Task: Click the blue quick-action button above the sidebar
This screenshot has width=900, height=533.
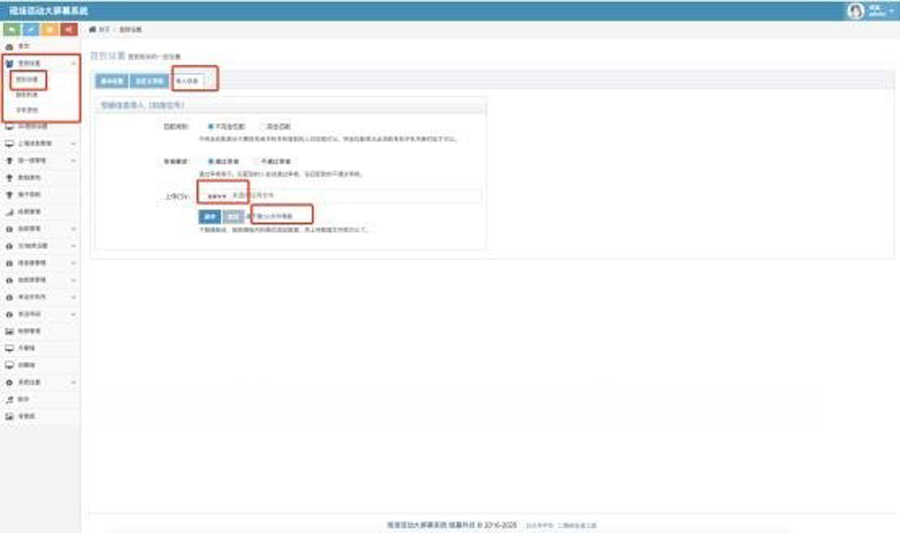Action: pyautogui.click(x=30, y=30)
